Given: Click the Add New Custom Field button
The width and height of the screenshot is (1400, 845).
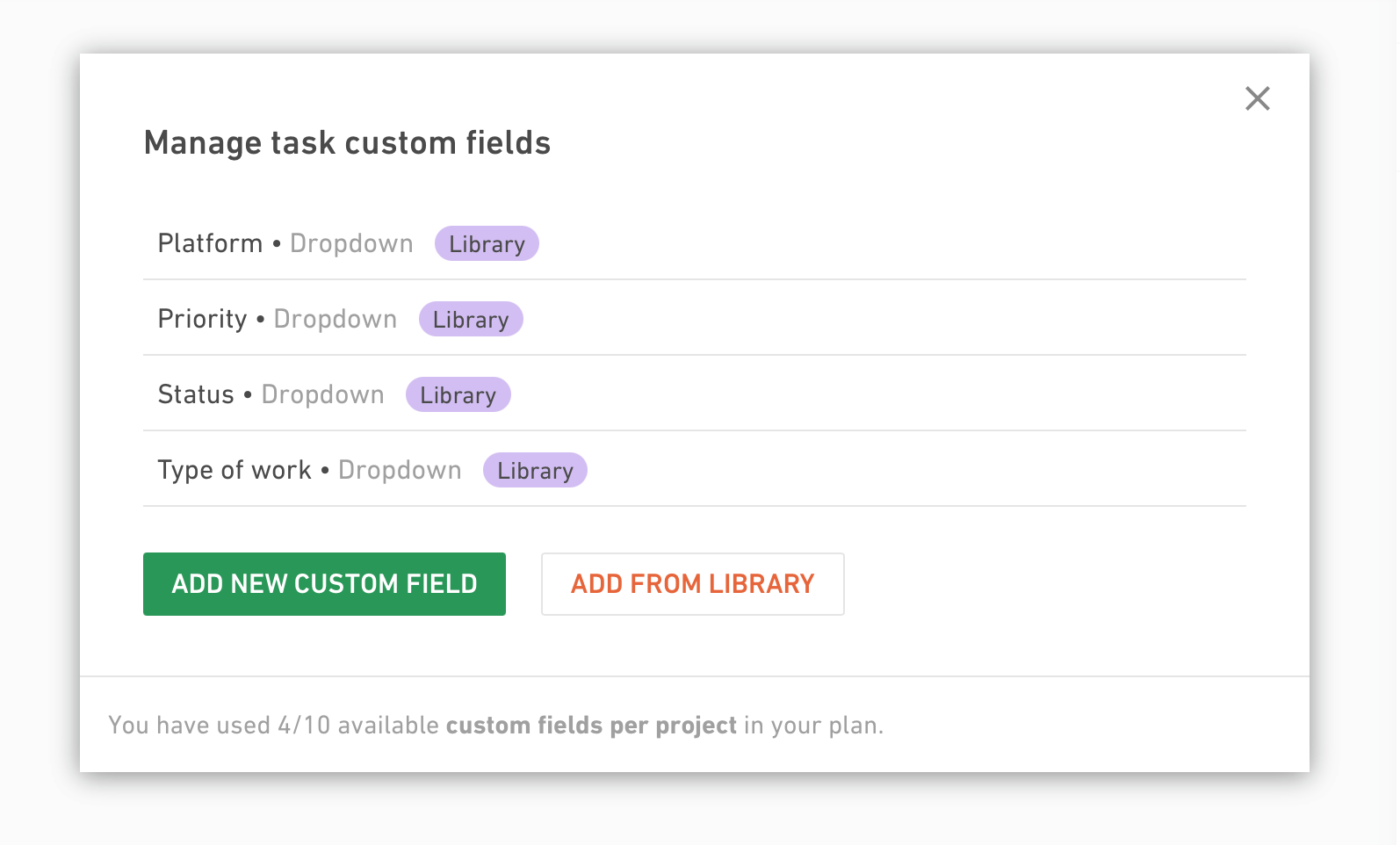Looking at the screenshot, I should click(x=324, y=584).
